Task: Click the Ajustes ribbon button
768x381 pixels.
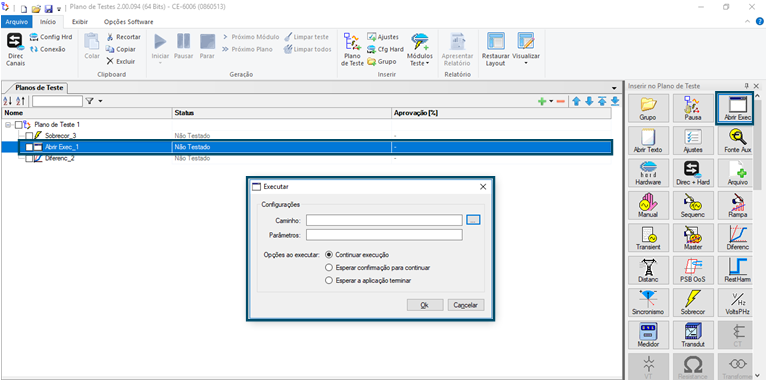Action: point(383,37)
